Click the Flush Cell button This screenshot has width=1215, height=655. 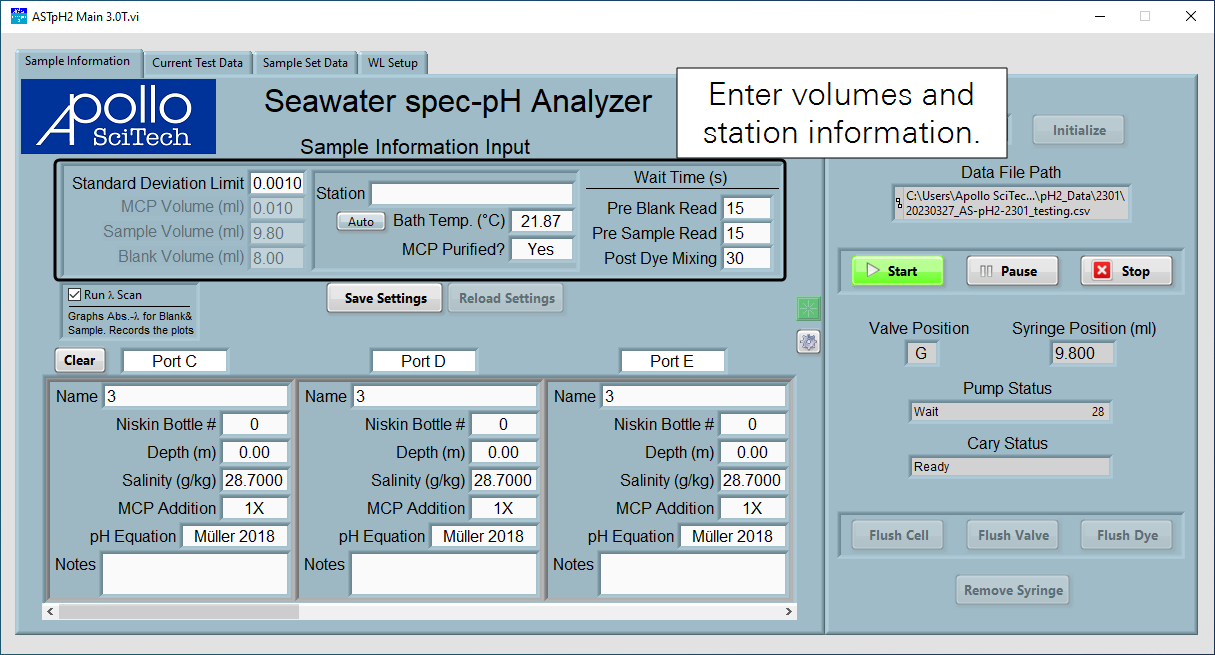[x=898, y=535]
